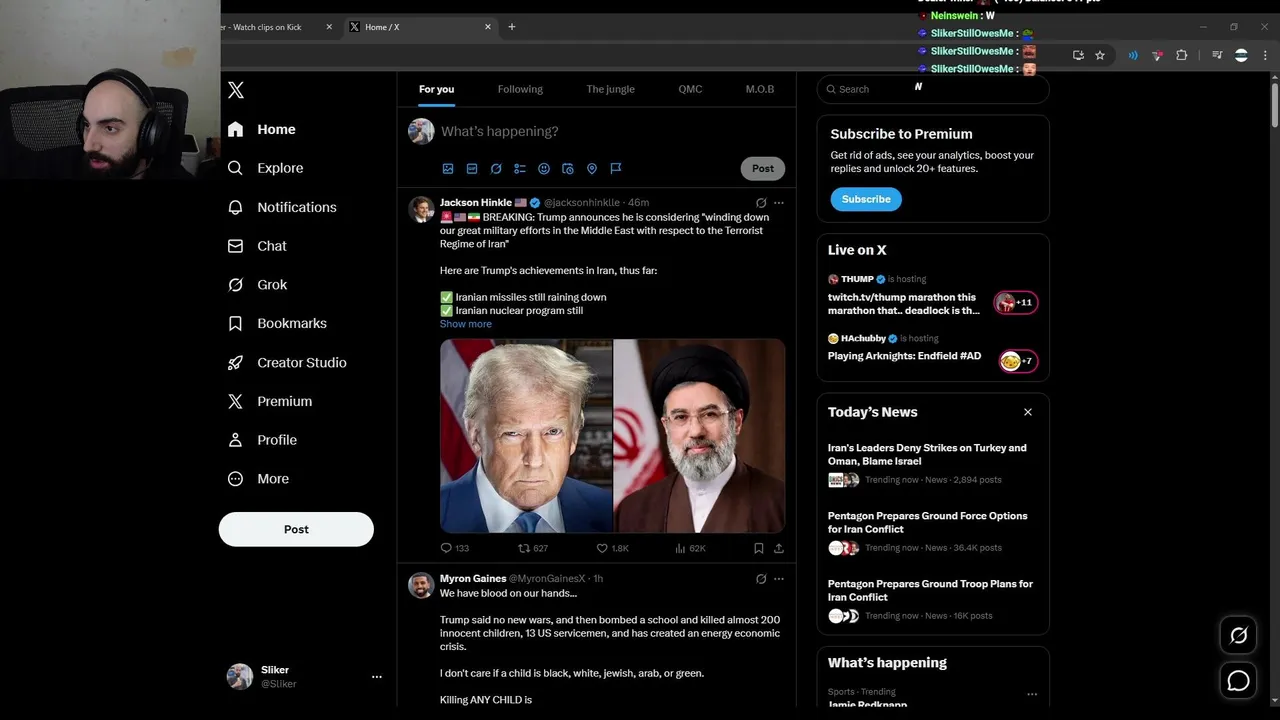Screen dimensions: 1280x720
Task: Like Jackson Hinkle post
Action: click(612, 548)
